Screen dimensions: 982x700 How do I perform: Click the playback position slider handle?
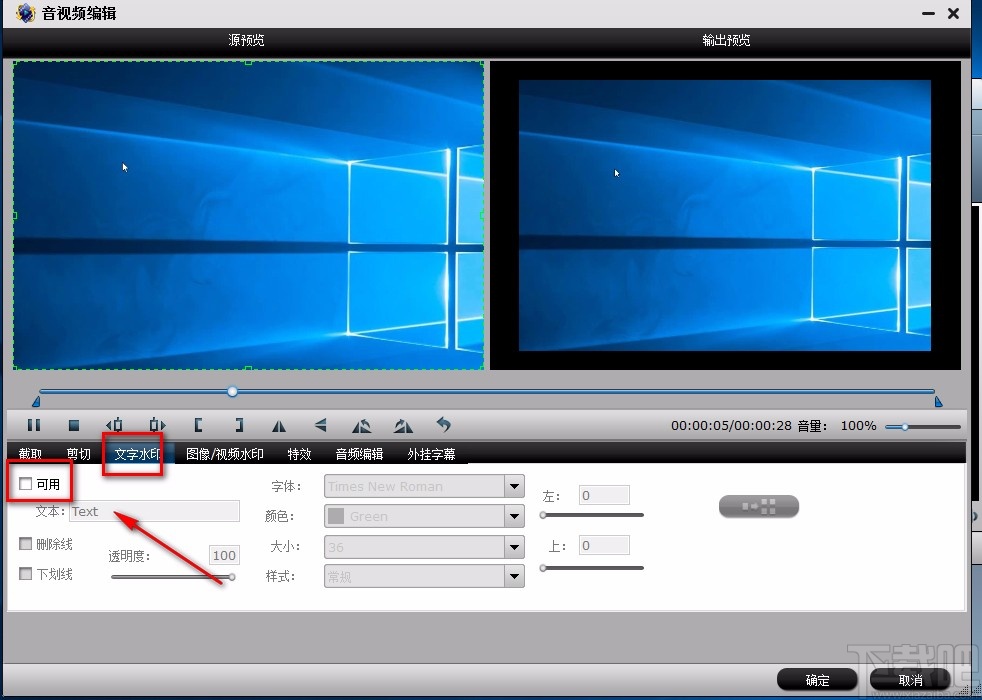click(232, 391)
